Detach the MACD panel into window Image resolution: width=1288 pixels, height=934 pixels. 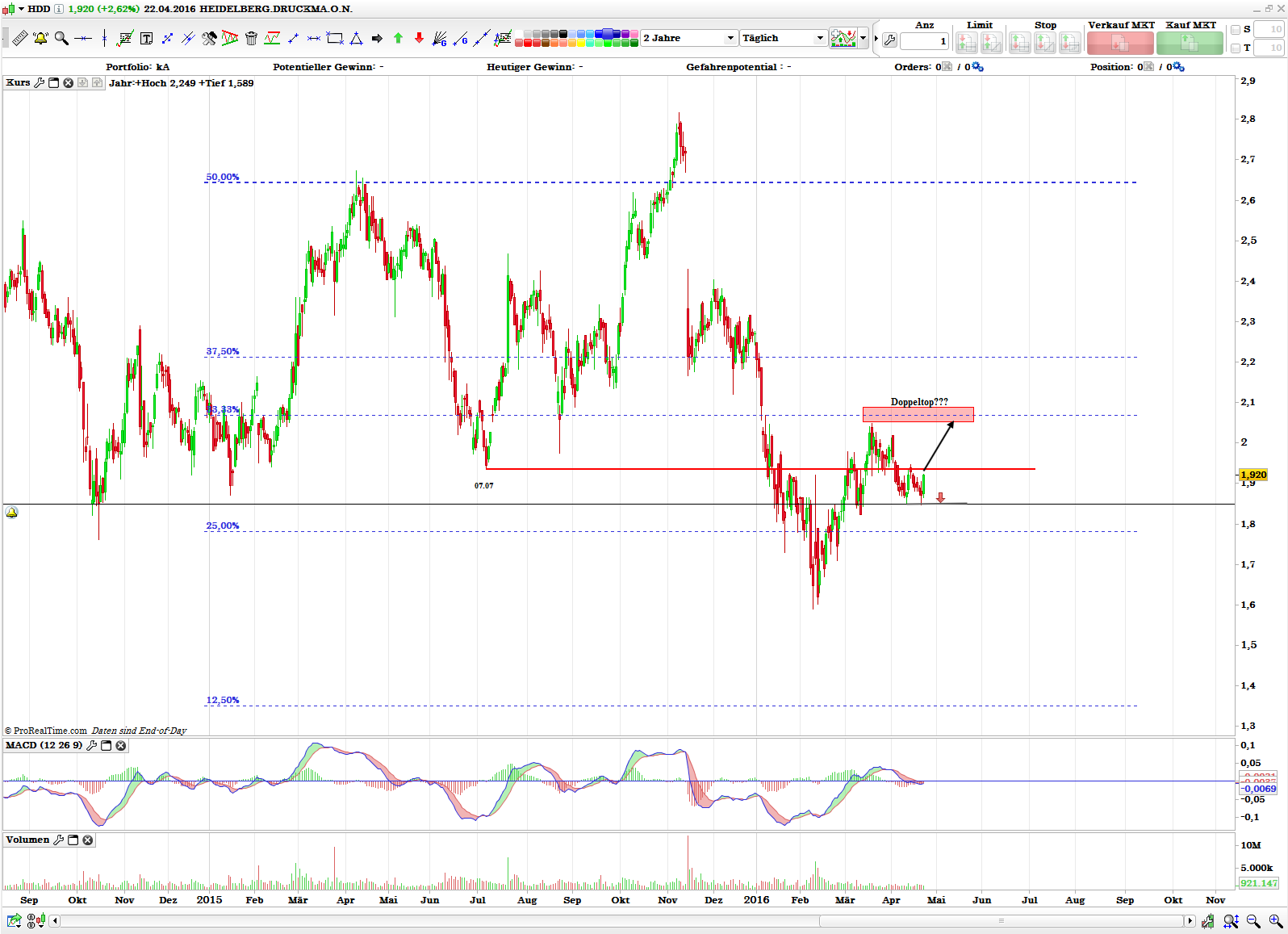(106, 745)
